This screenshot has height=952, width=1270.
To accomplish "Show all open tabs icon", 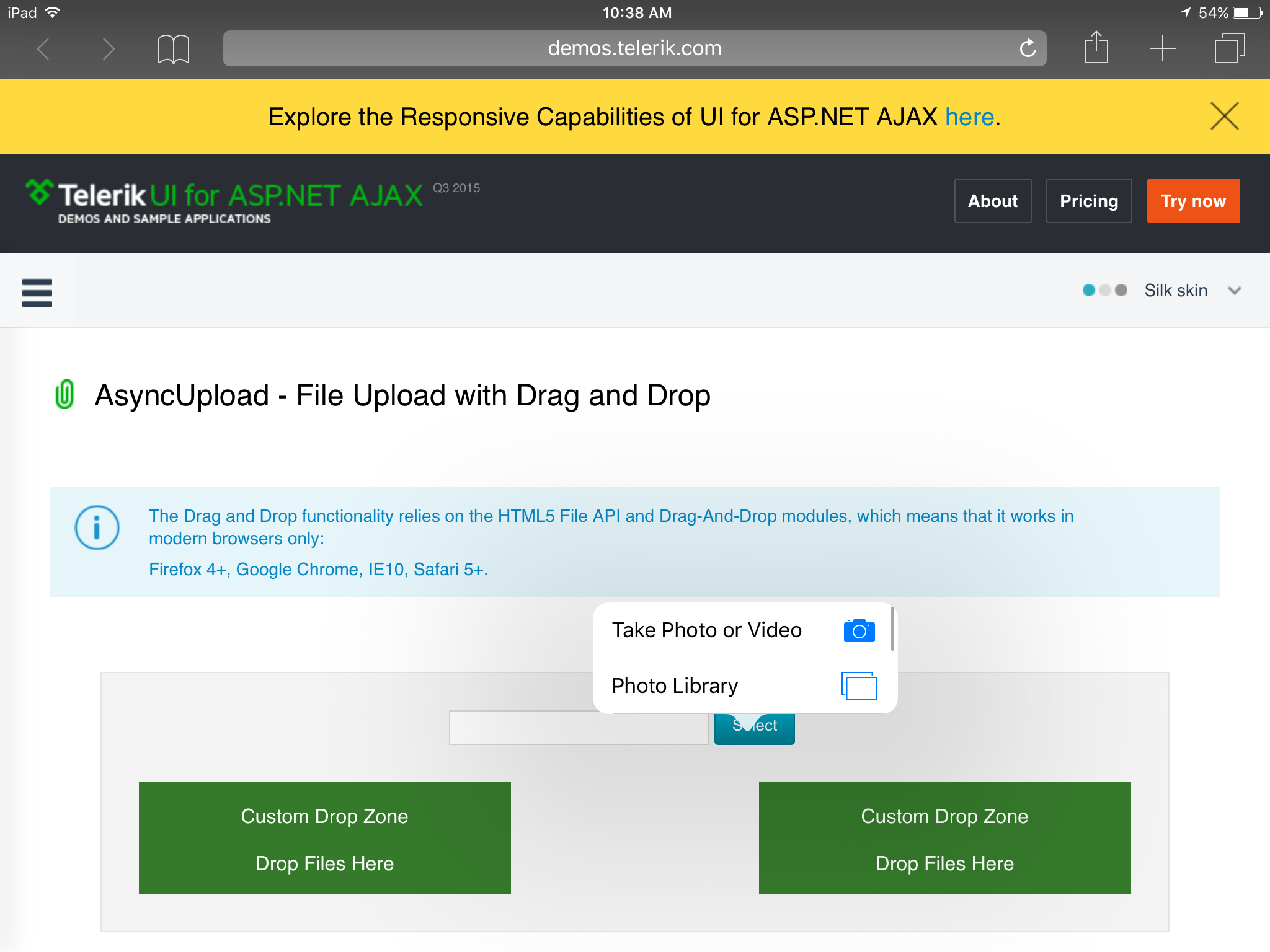I will point(1229,48).
